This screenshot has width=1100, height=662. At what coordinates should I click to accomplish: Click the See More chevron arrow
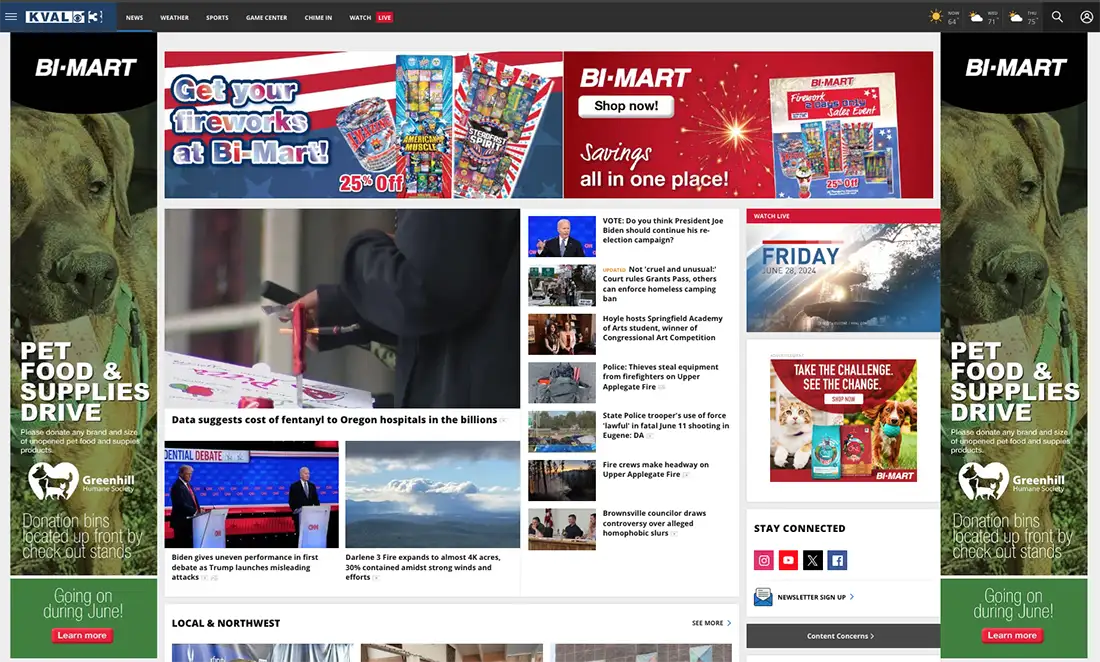coord(729,623)
